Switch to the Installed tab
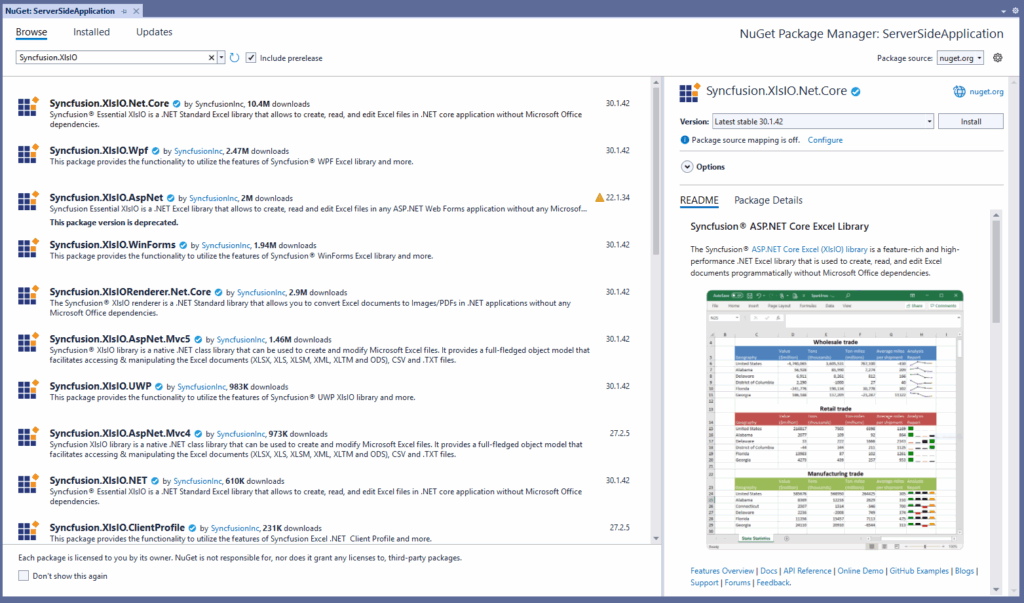1024x603 pixels. (91, 31)
